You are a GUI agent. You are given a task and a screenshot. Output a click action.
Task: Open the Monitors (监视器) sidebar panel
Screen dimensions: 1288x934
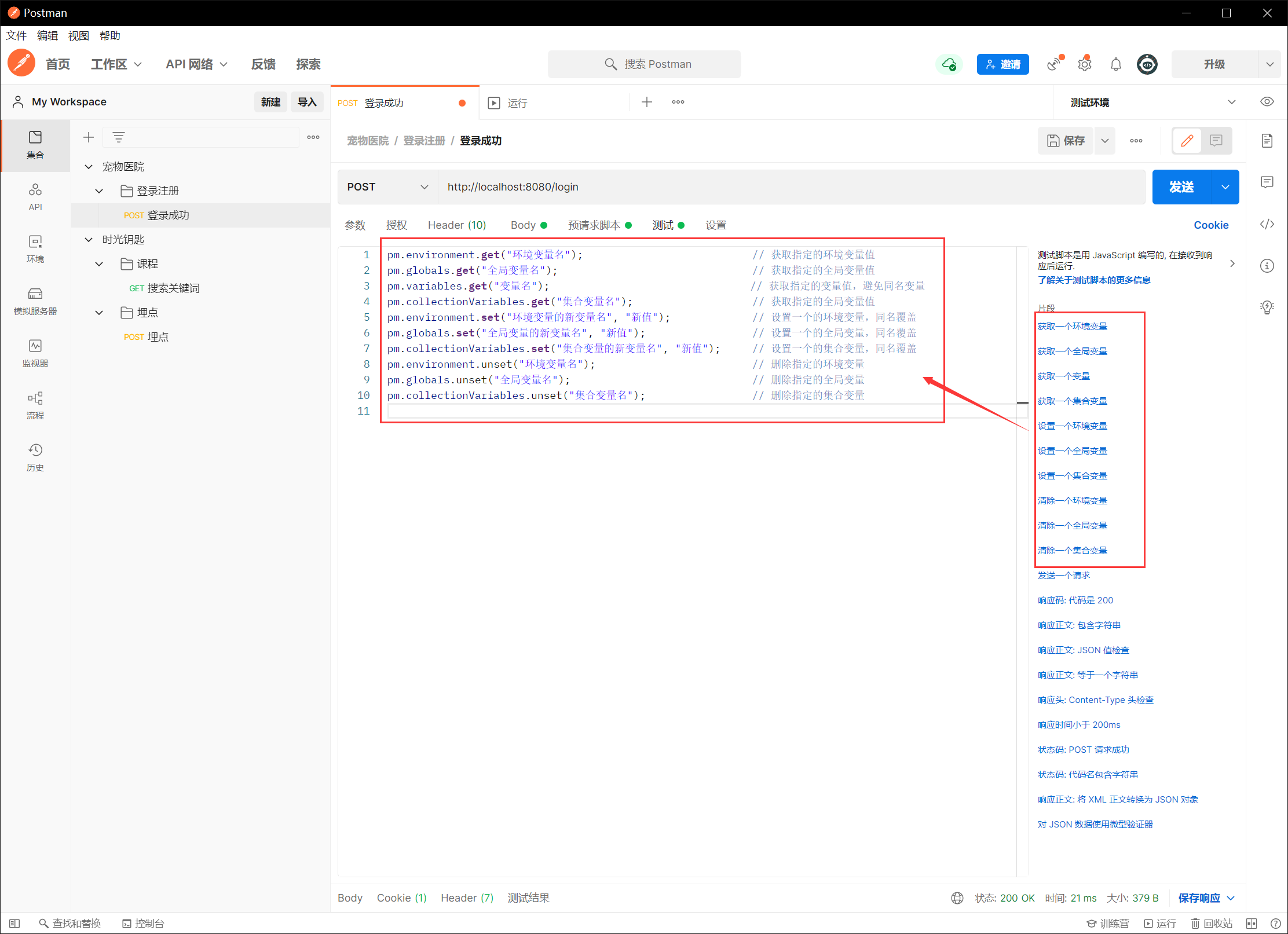point(35,353)
